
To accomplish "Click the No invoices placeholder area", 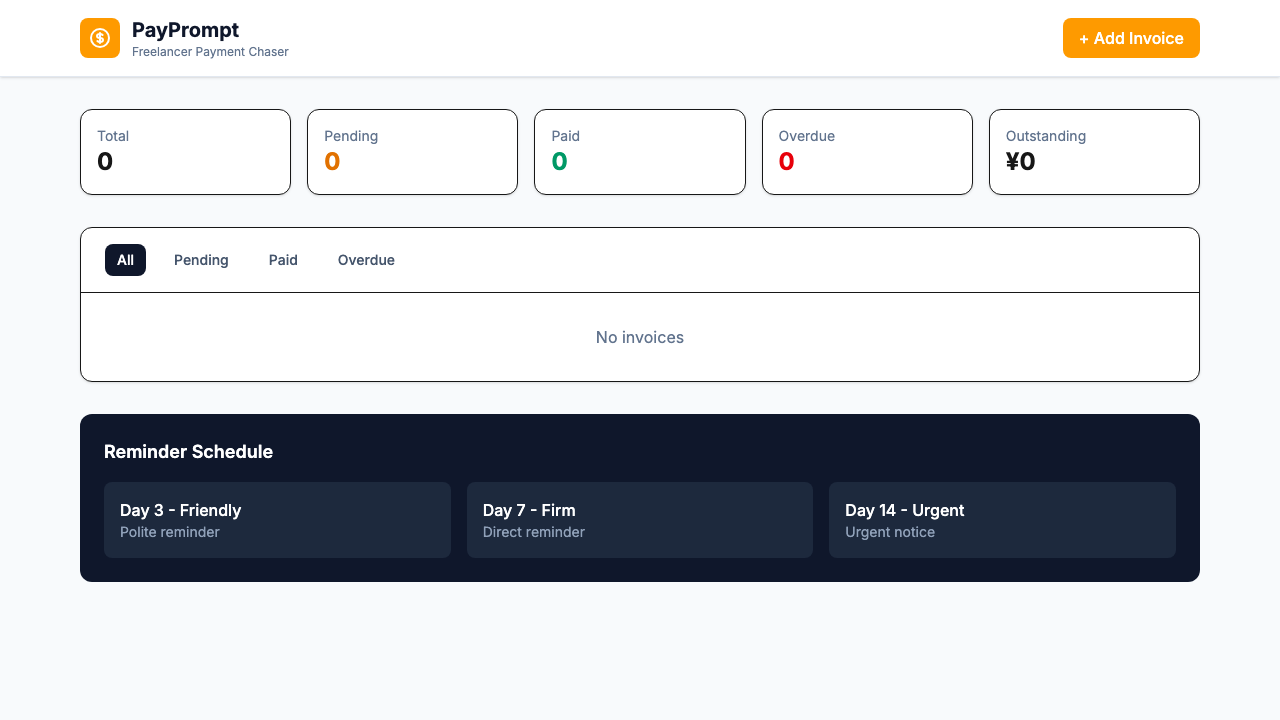I will [x=639, y=337].
